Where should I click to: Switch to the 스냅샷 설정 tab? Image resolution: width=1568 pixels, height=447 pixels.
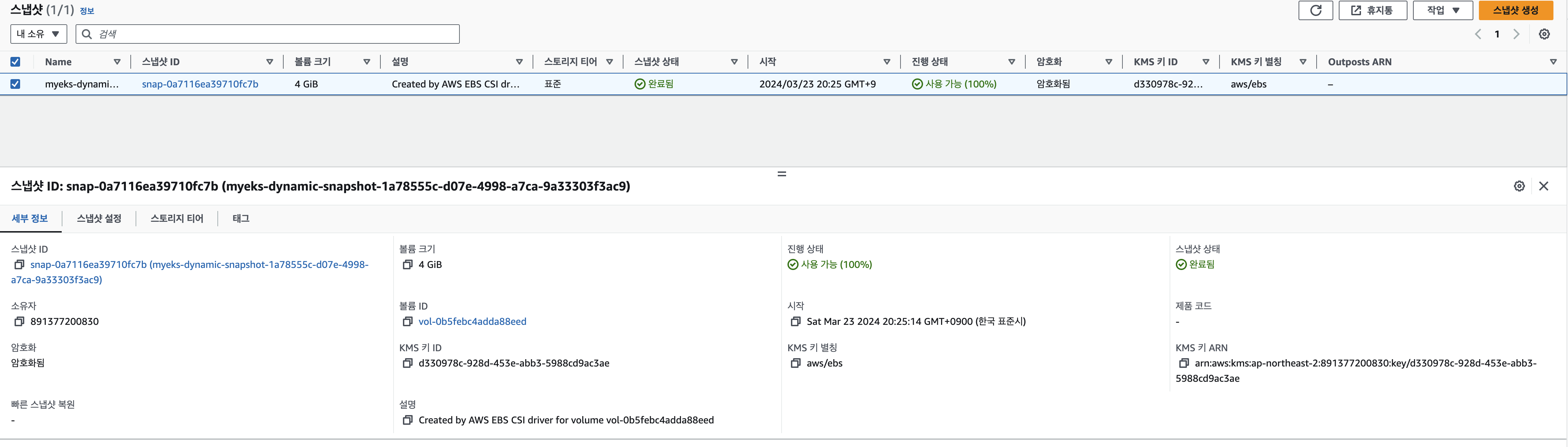(99, 219)
